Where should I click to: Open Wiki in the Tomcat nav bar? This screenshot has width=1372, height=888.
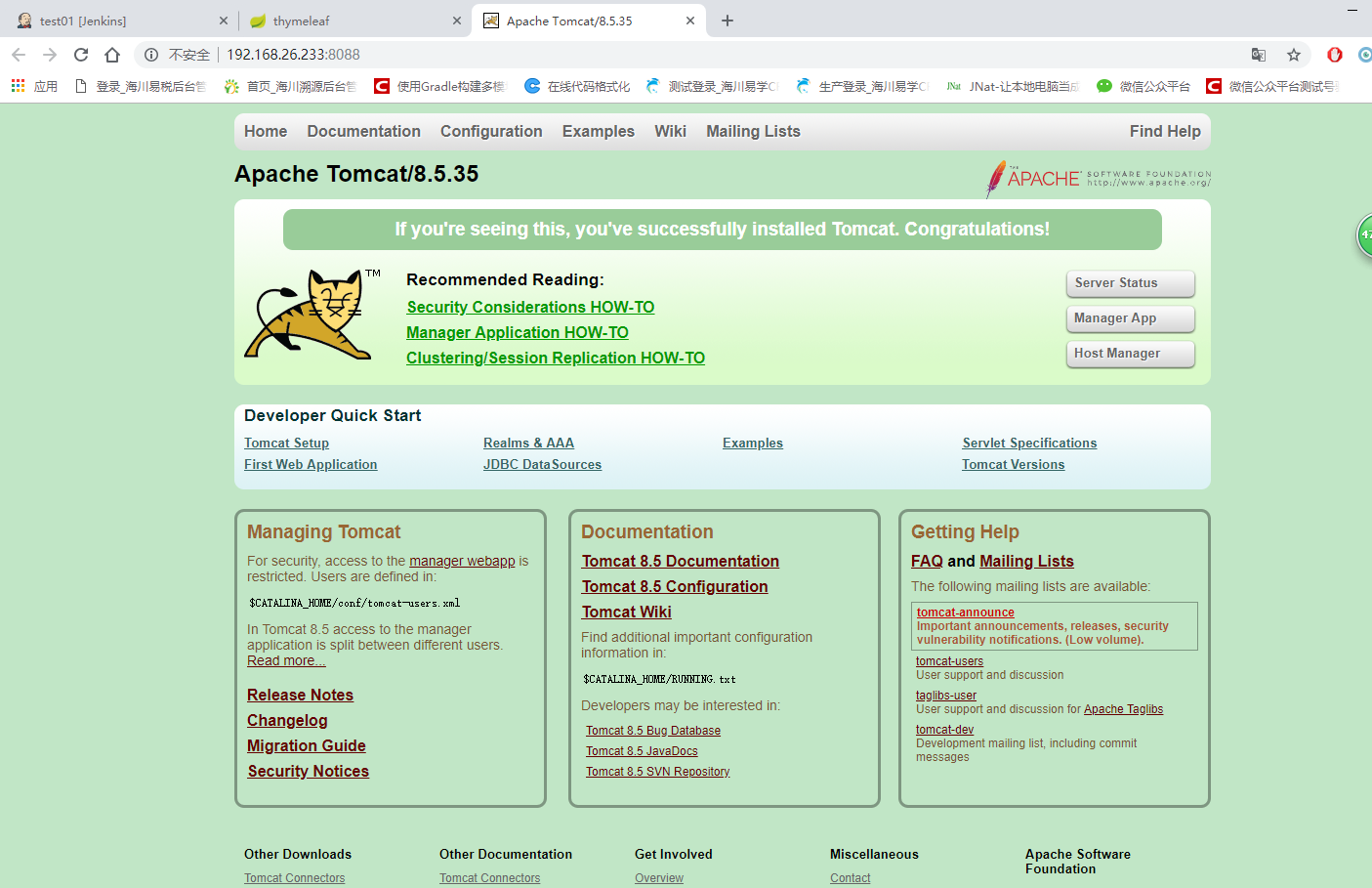670,131
